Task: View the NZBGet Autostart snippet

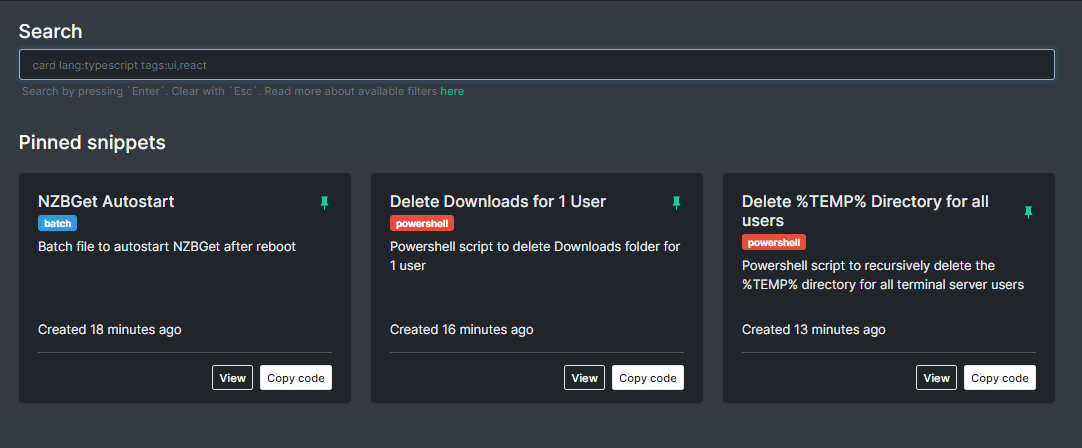Action: [x=233, y=378]
